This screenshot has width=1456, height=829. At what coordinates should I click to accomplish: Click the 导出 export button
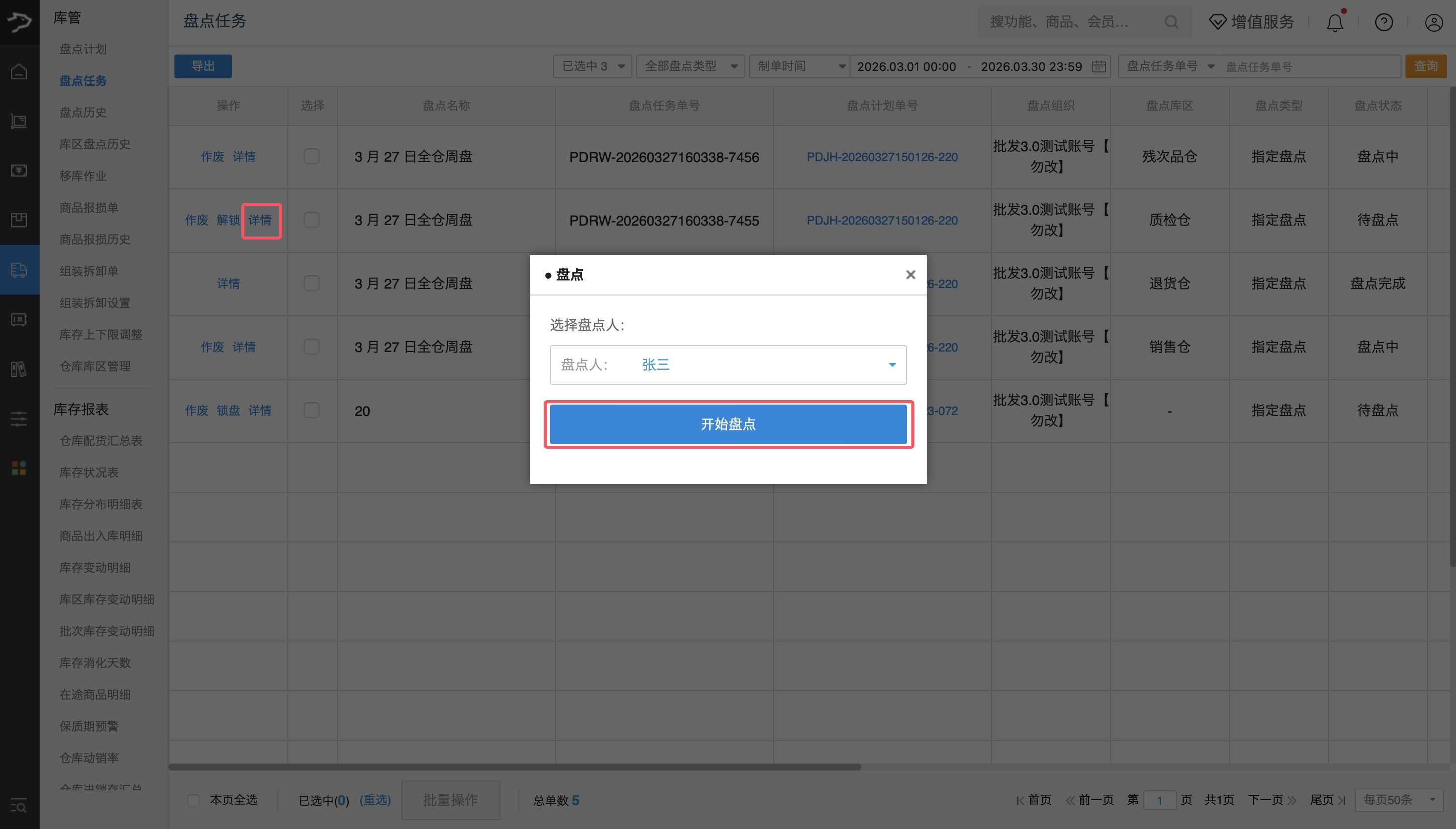point(203,66)
